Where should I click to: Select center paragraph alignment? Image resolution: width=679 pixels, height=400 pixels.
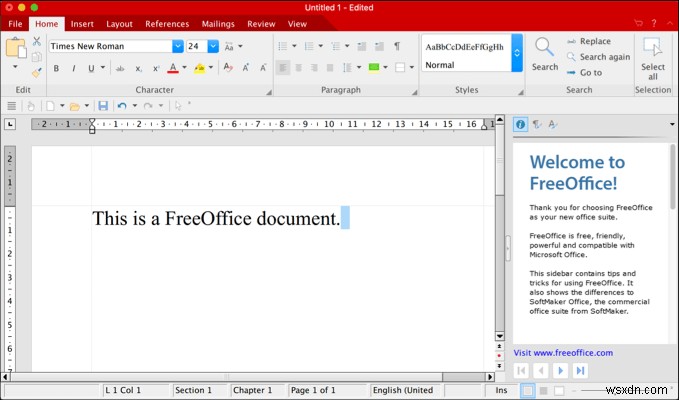(x=298, y=68)
